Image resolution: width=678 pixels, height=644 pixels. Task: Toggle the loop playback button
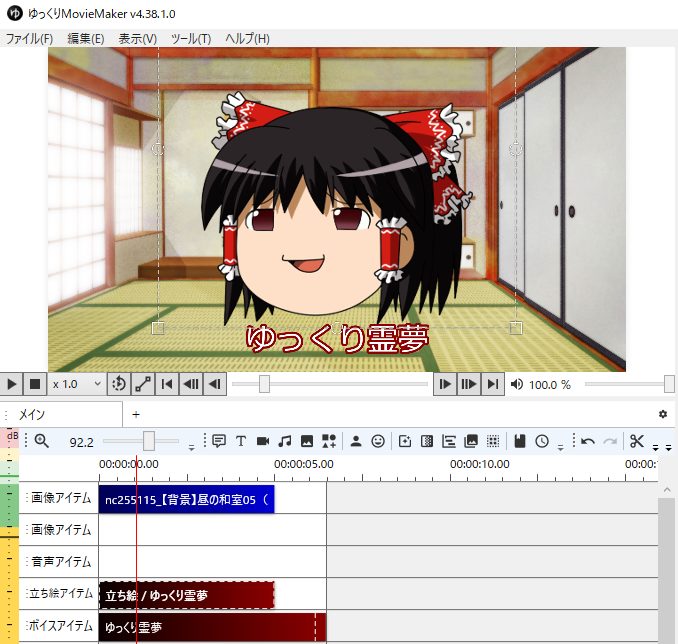point(119,384)
